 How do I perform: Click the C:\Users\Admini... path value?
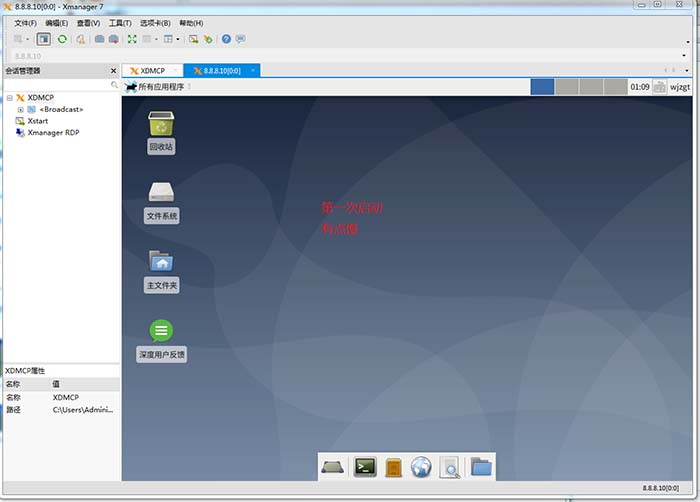point(83,410)
